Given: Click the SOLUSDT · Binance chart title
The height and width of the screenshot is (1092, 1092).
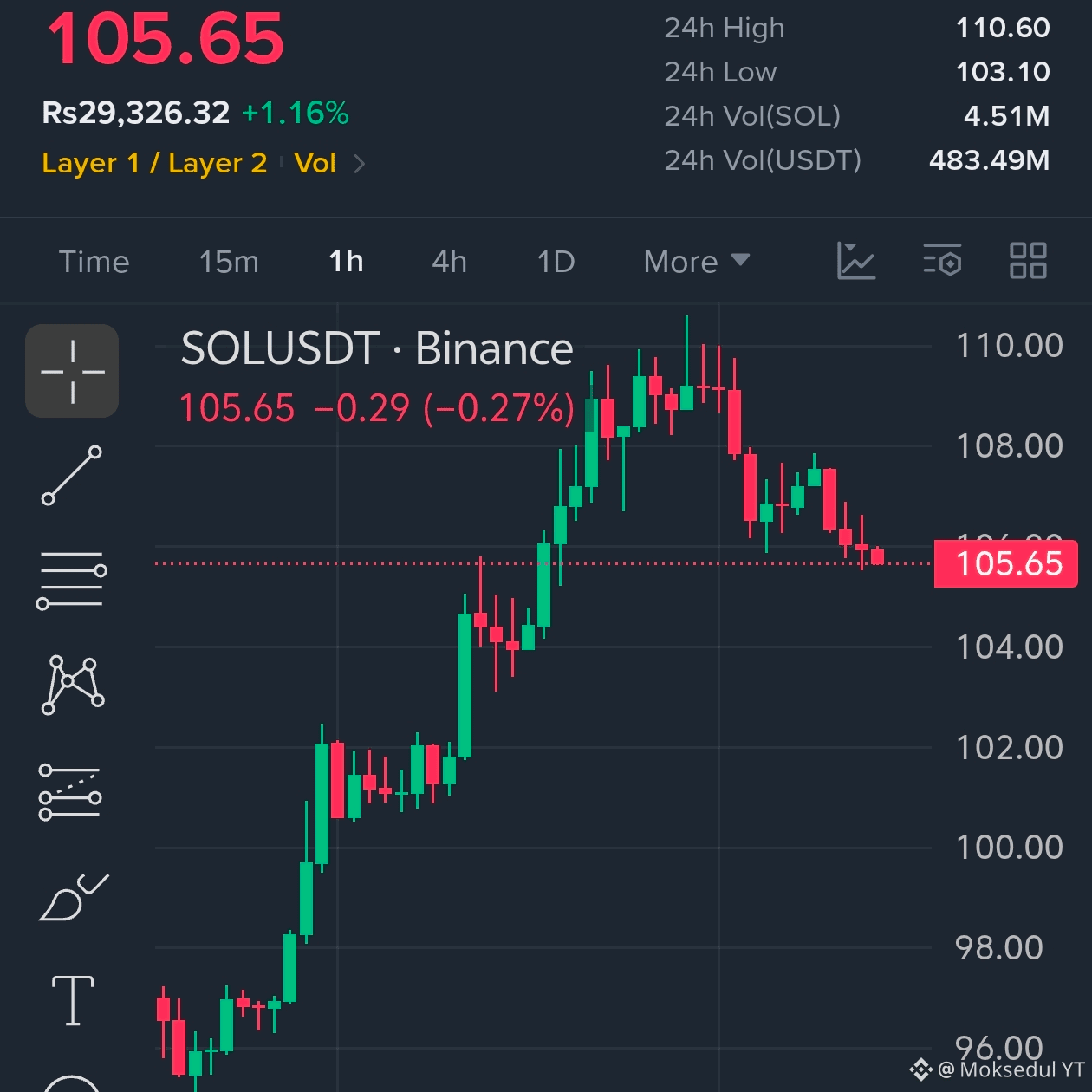Looking at the screenshot, I should 377,348.
